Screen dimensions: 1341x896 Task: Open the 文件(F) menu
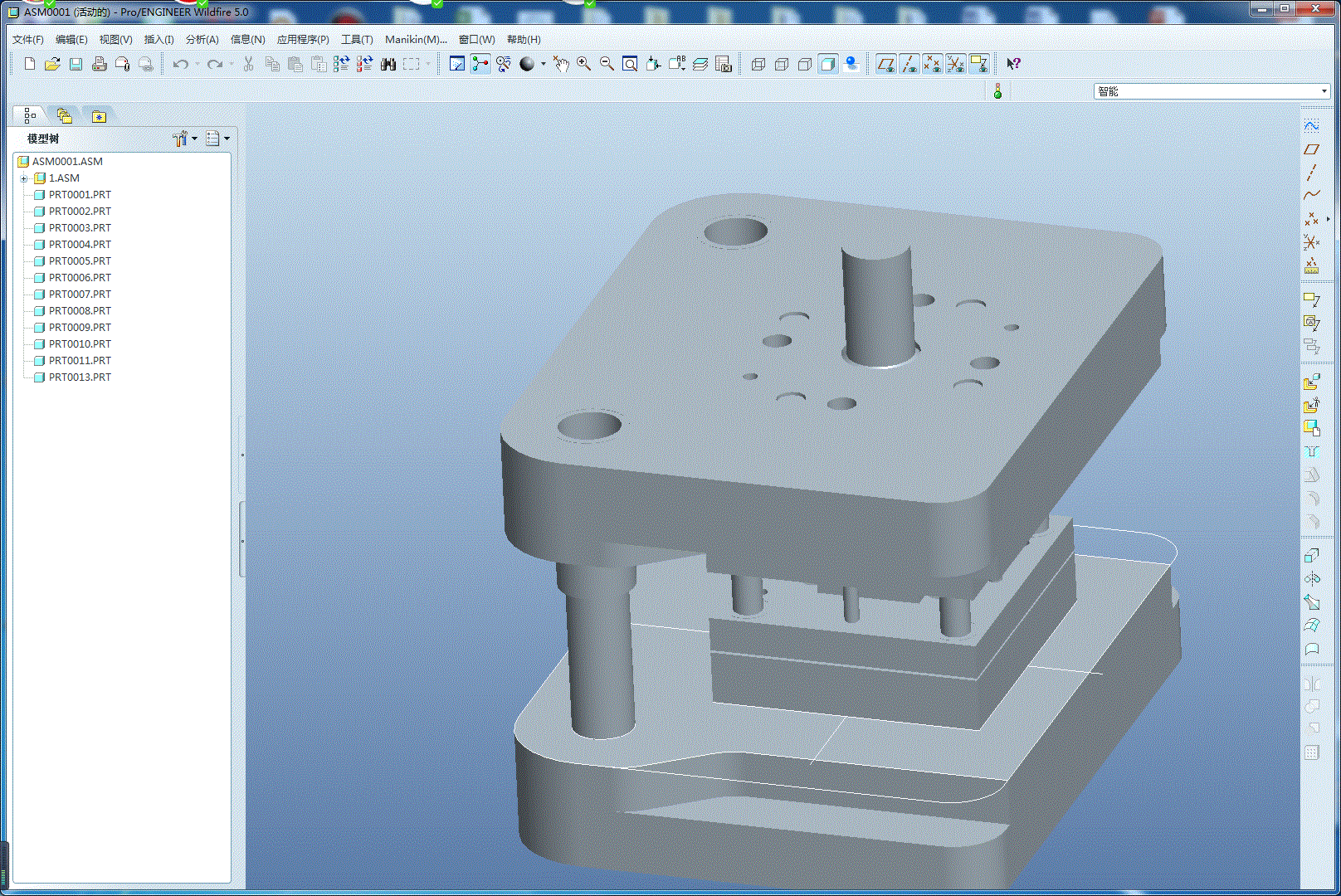(x=28, y=39)
